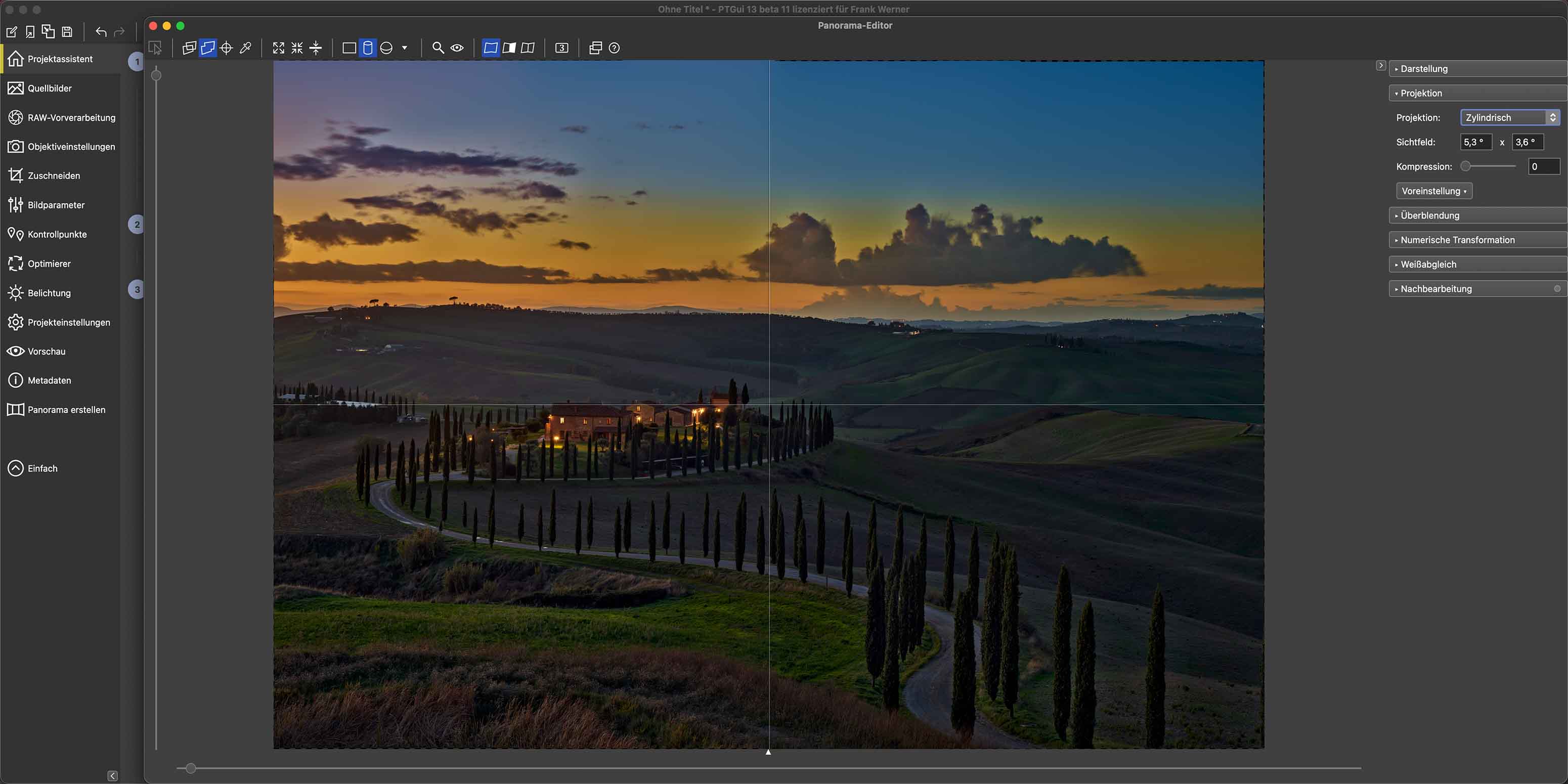Enable the folded-map layout view mode
1568x784 pixels.
point(528,48)
